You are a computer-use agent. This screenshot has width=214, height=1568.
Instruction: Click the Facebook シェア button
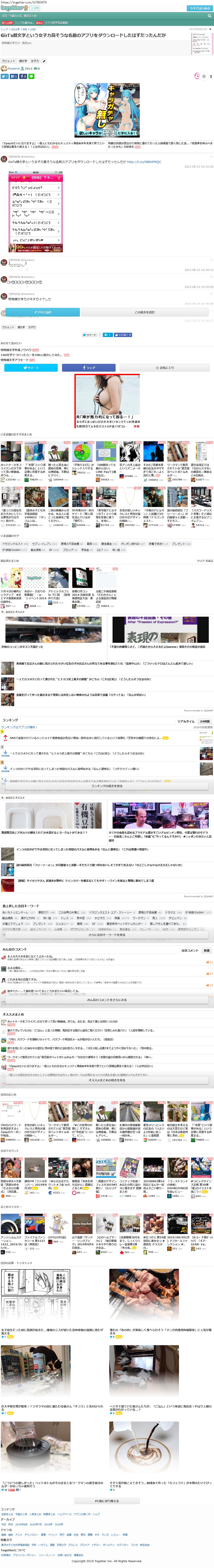89,368
